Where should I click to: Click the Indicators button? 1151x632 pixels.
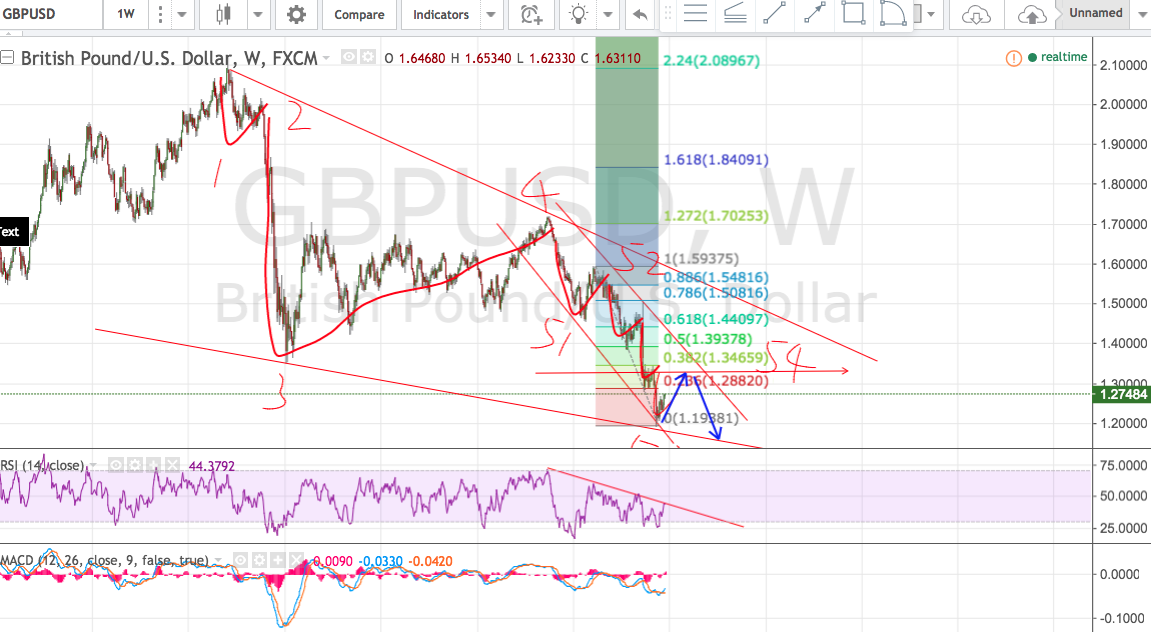point(440,14)
